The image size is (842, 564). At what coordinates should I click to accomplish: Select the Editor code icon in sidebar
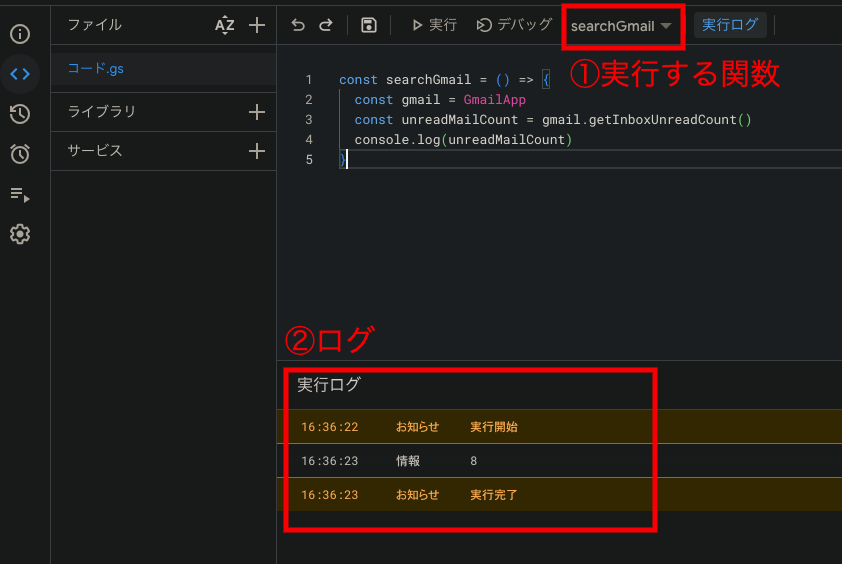[20, 74]
